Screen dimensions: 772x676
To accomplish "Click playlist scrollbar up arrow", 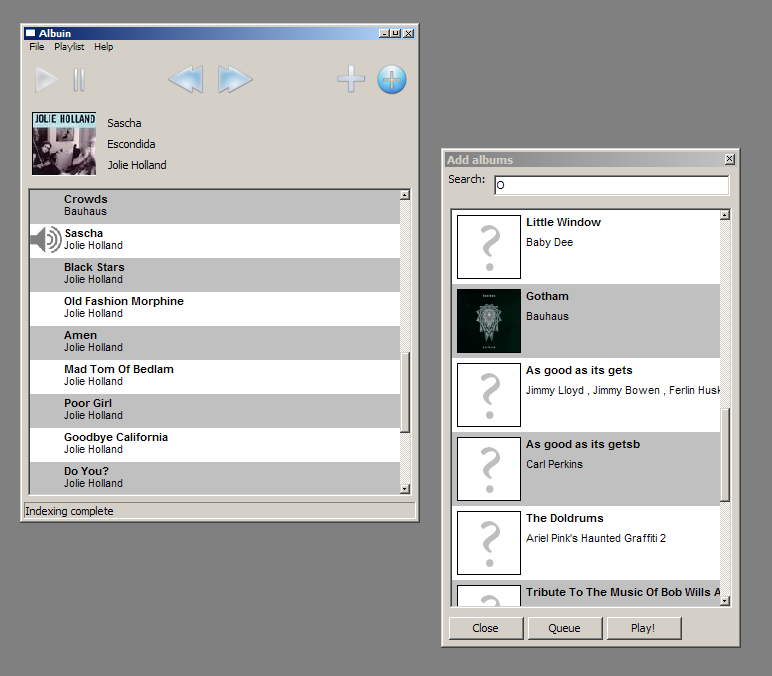I will click(405, 195).
